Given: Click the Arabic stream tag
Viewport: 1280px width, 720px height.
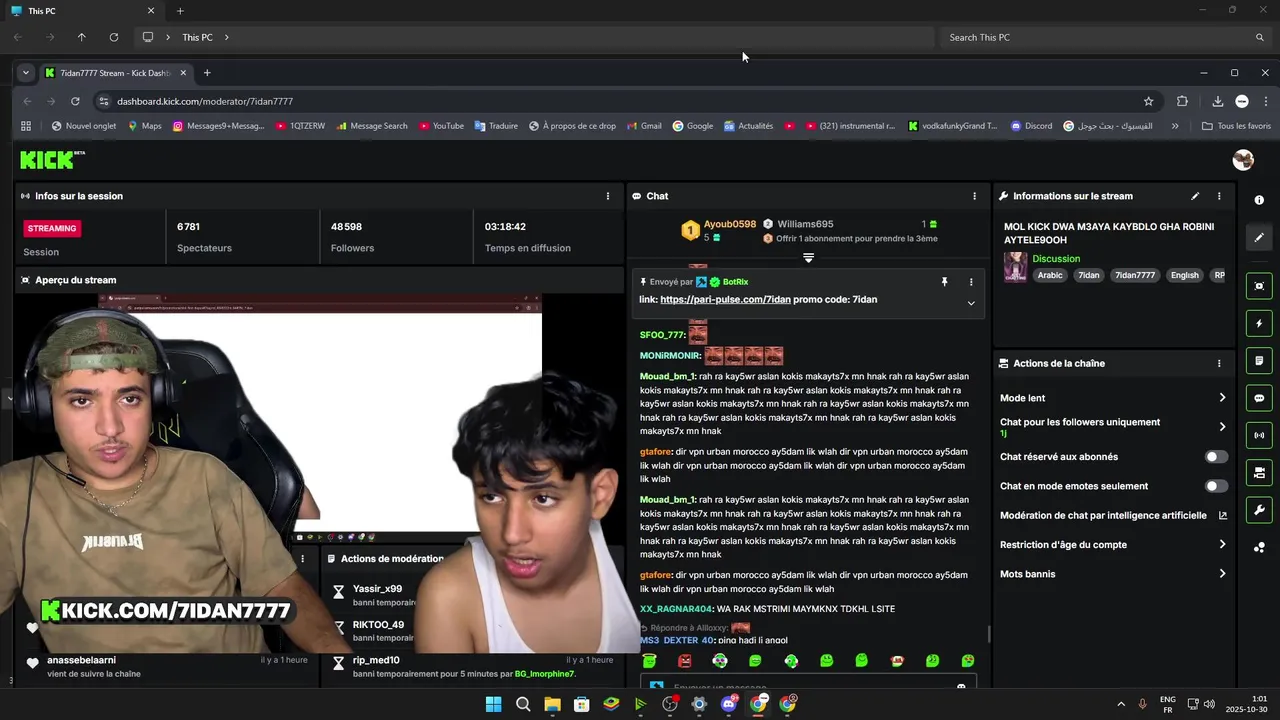Looking at the screenshot, I should (x=1050, y=275).
